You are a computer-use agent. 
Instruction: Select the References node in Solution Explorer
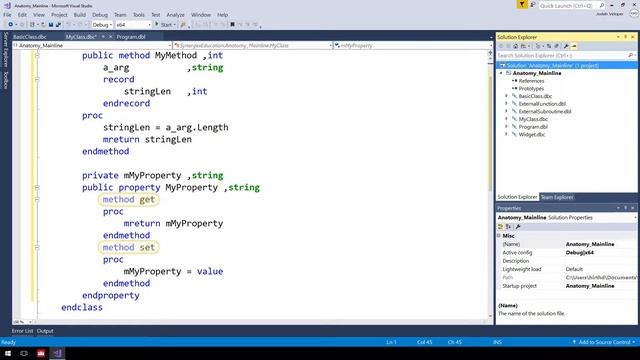(x=531, y=81)
